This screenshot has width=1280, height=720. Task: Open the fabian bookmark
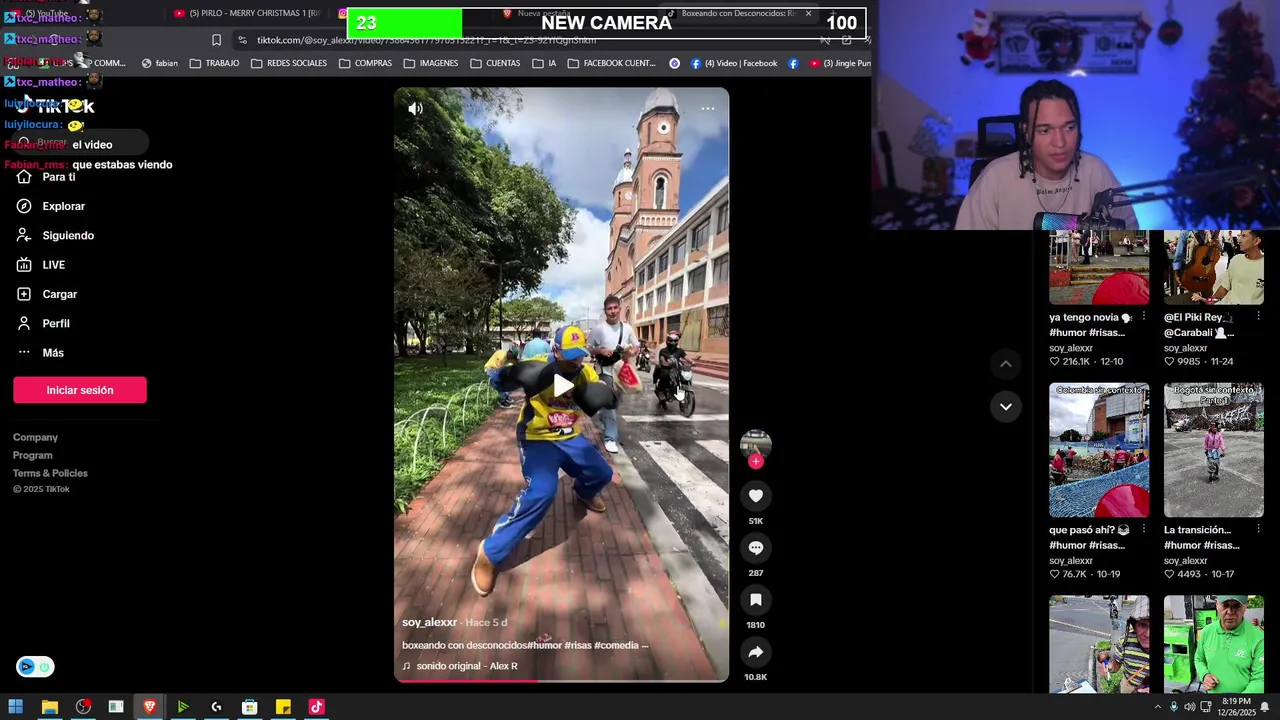160,63
